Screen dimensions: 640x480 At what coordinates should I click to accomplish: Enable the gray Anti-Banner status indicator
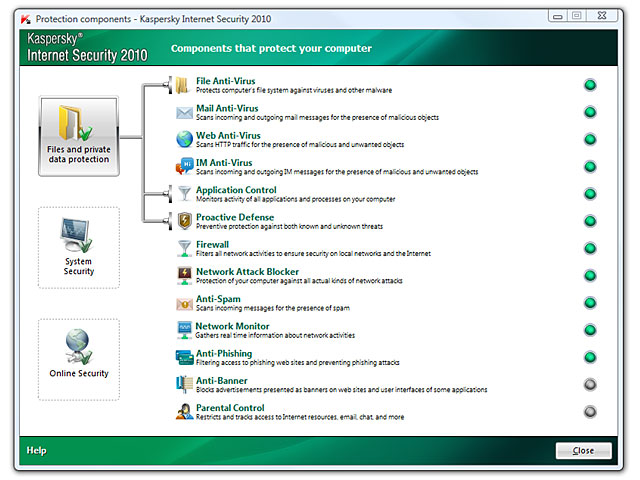tap(590, 384)
